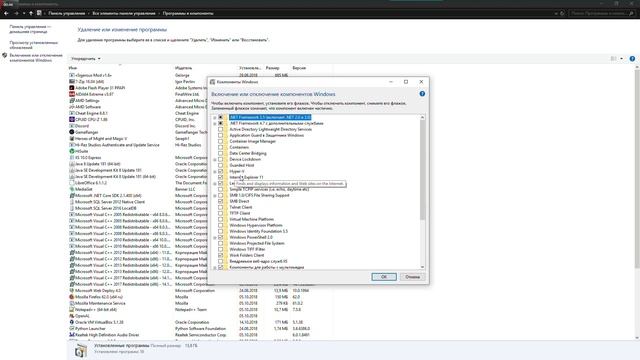Click the Oracle VM VirtualBox icon
This screenshot has width=640, height=360.
(x=72, y=322)
